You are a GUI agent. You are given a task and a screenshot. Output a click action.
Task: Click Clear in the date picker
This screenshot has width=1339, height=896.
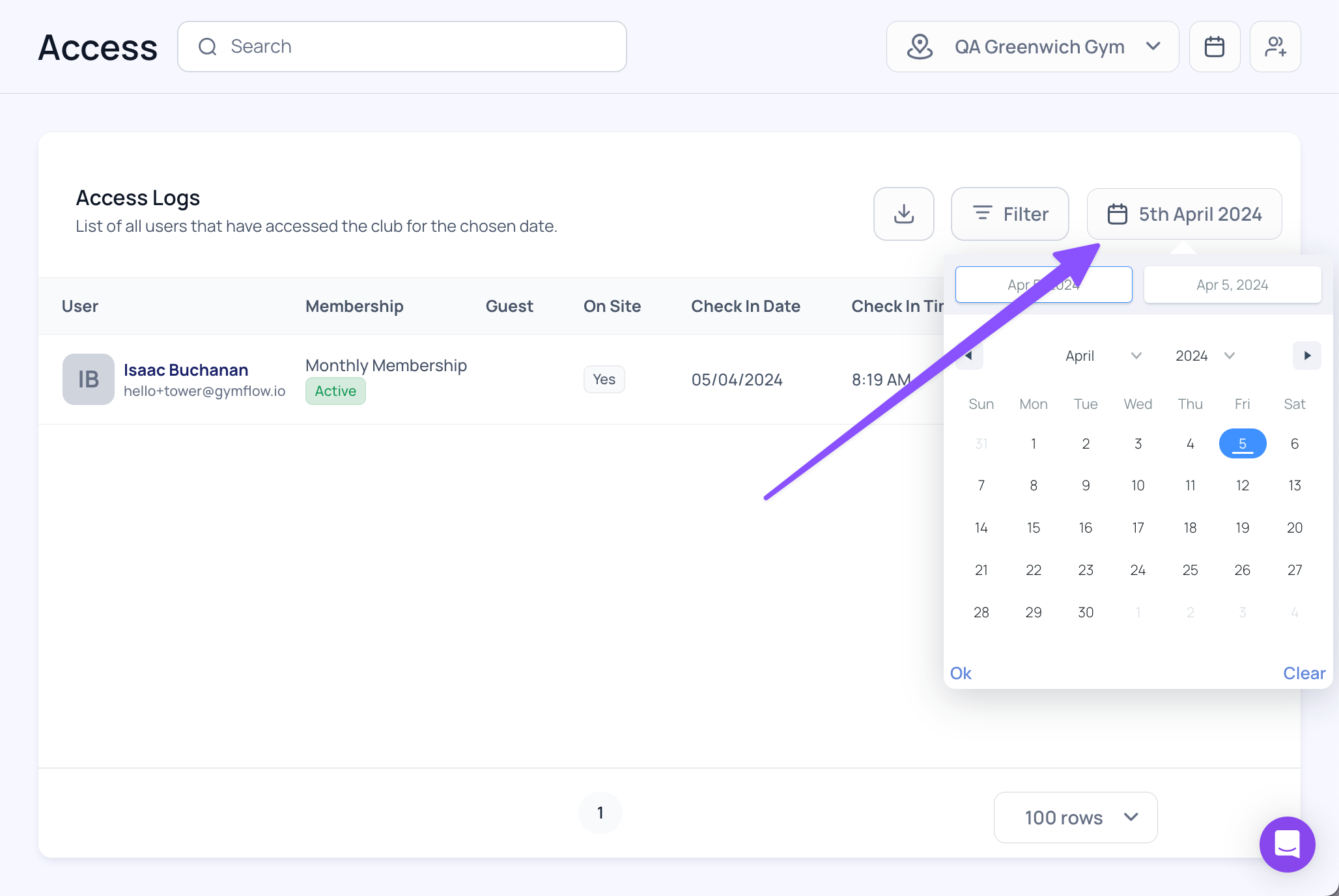[1304, 673]
